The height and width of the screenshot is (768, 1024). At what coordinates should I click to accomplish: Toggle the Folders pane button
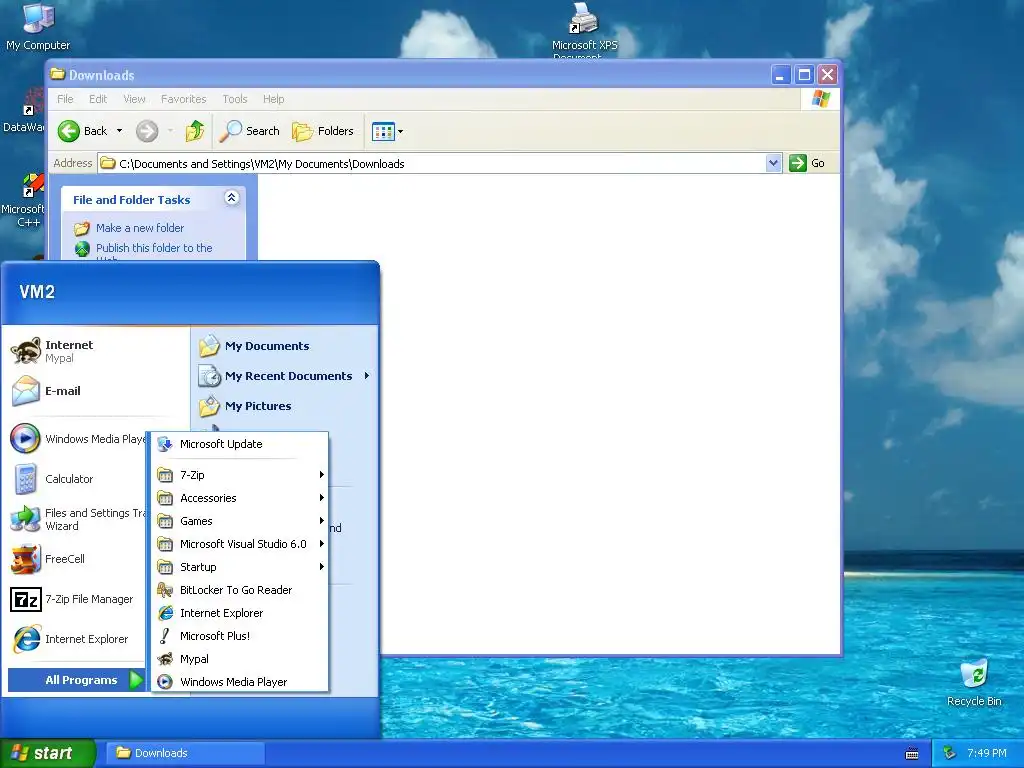(323, 131)
